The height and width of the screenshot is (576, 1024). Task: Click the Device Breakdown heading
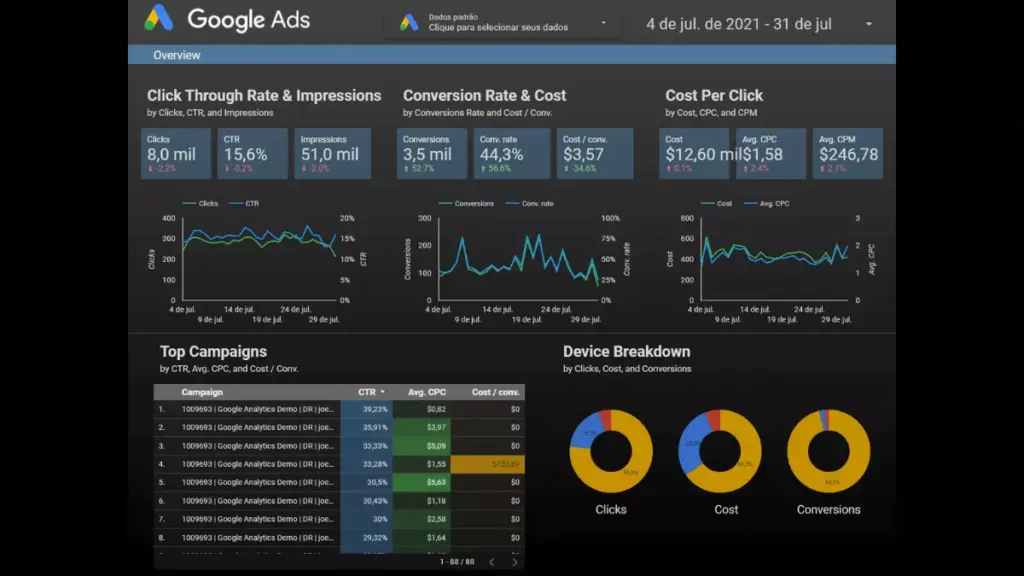tap(626, 351)
